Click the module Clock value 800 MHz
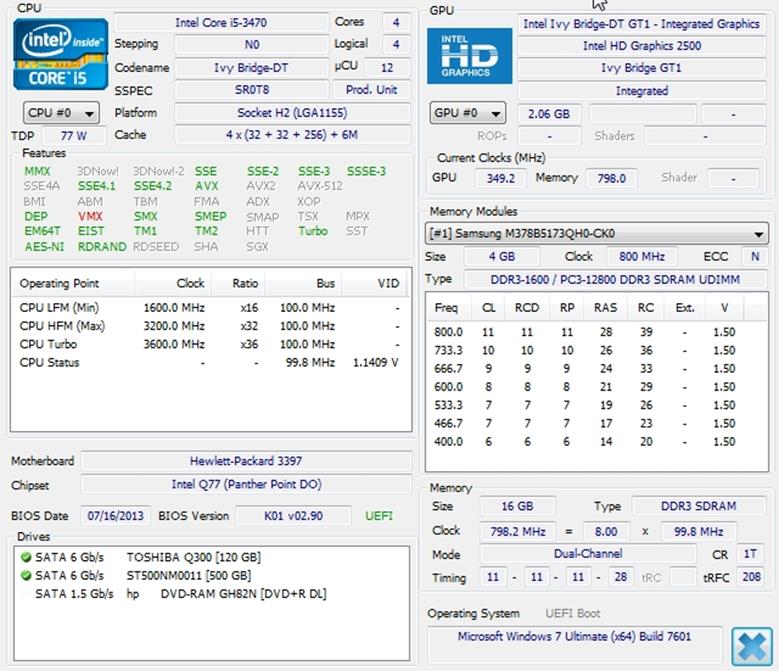Viewport: 779px width, 671px height. click(641, 257)
